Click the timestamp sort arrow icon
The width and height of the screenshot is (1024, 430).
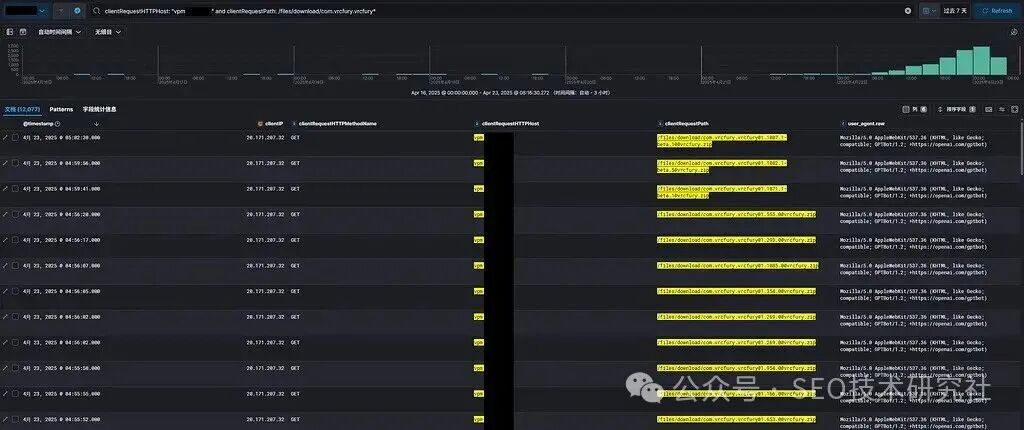coord(96,124)
